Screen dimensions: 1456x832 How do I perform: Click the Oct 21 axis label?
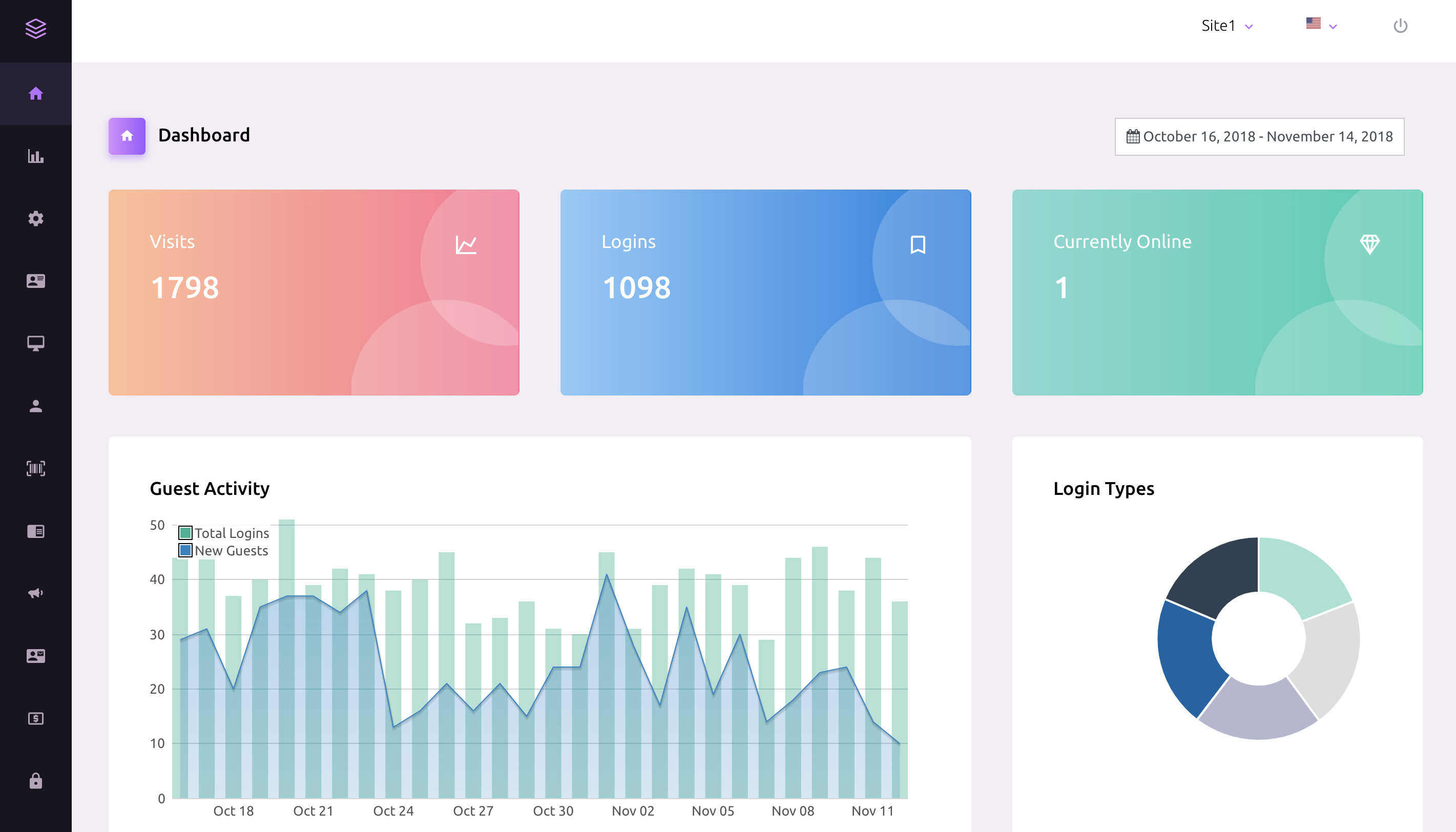[313, 812]
